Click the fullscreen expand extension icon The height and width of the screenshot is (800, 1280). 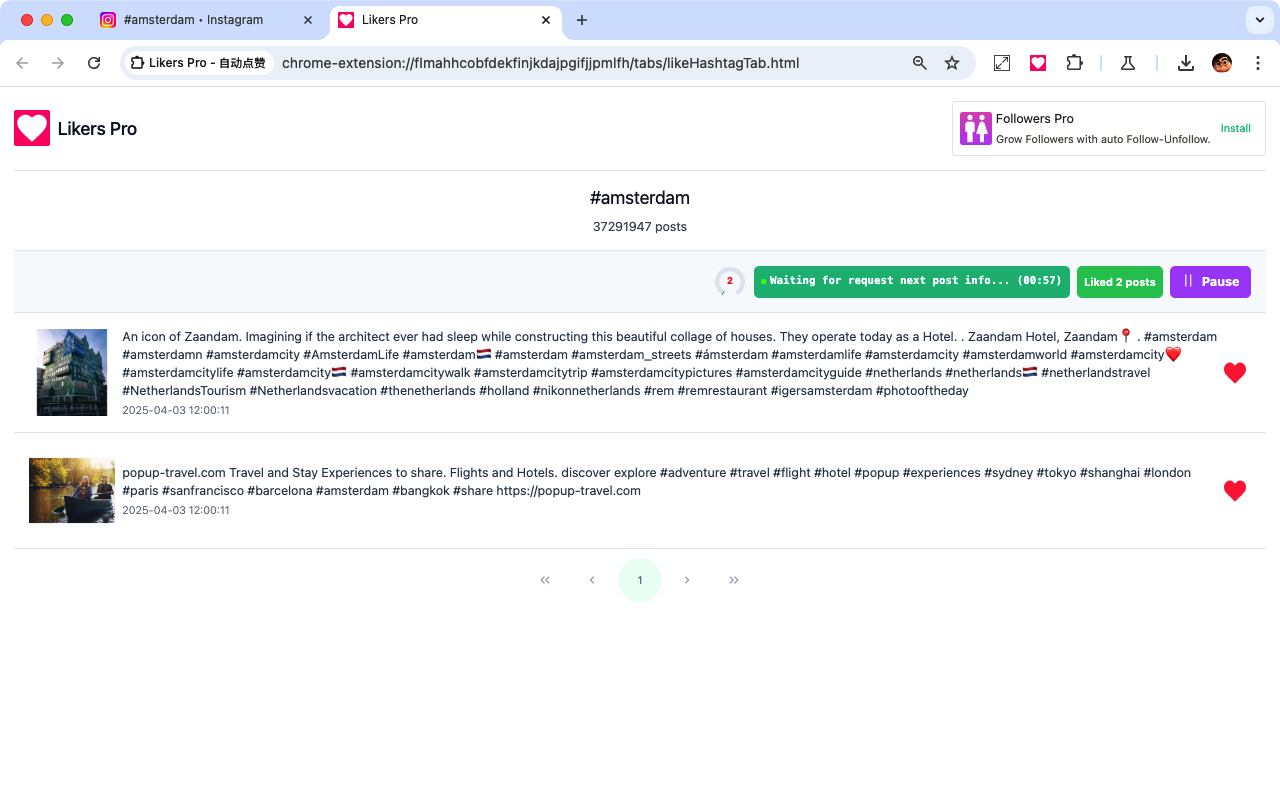click(x=1002, y=63)
